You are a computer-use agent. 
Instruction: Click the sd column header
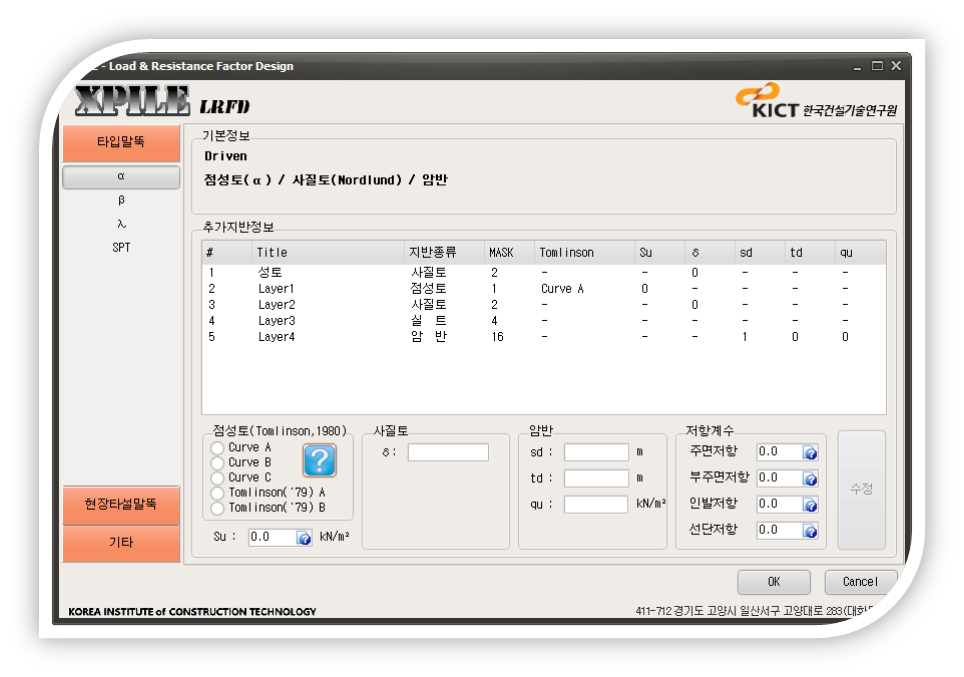(761, 253)
